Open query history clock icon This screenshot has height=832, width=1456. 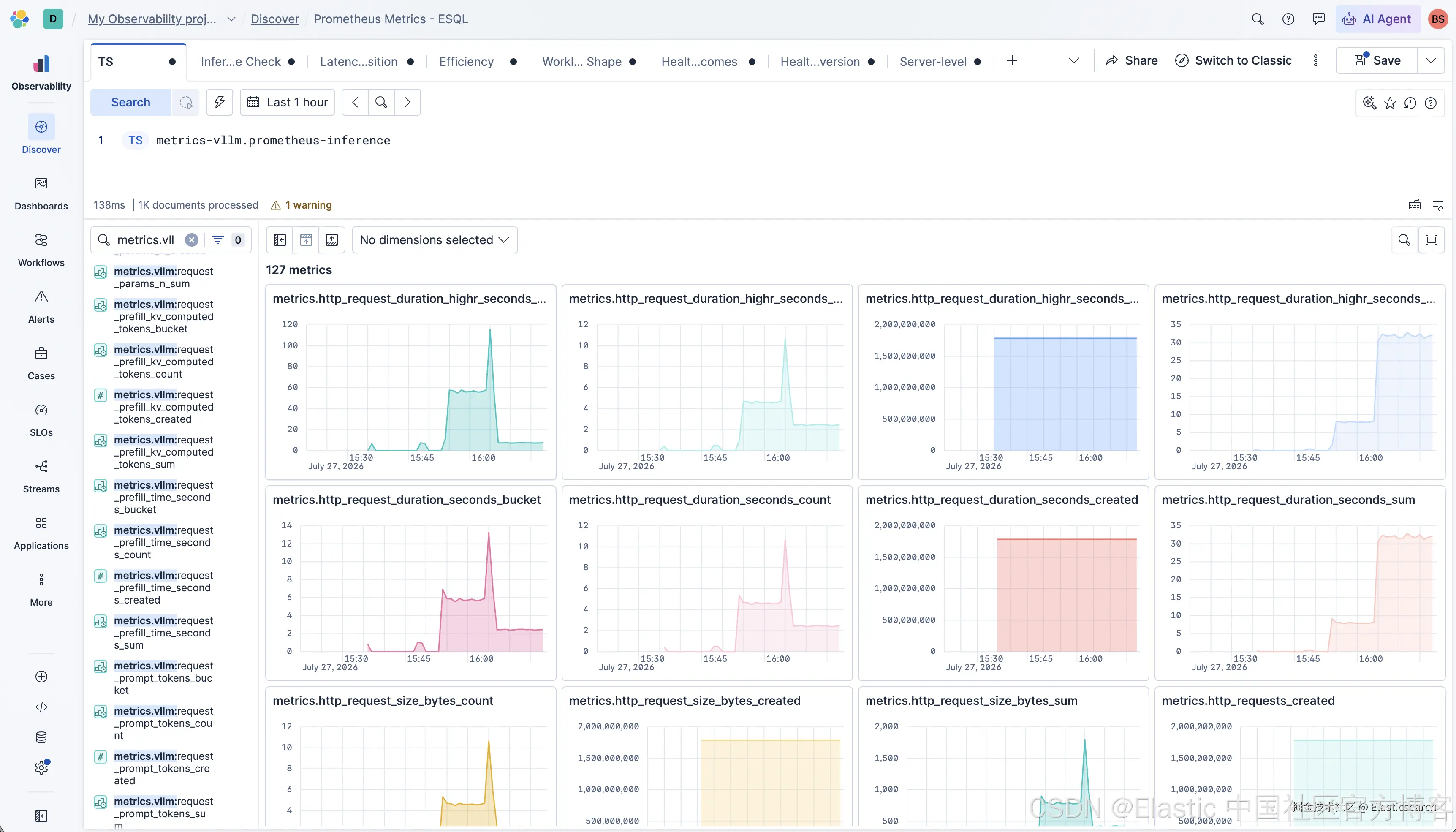1410,103
